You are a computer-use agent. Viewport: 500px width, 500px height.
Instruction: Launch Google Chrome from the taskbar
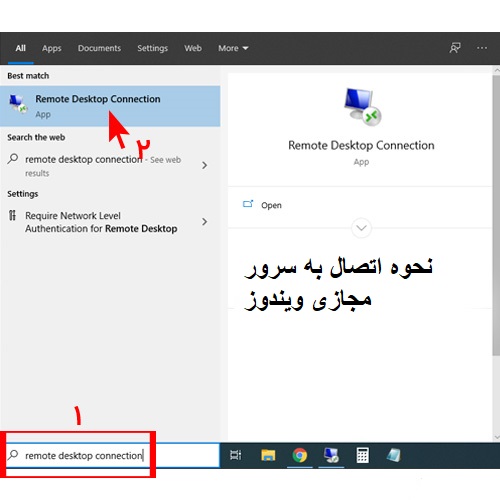pos(300,455)
